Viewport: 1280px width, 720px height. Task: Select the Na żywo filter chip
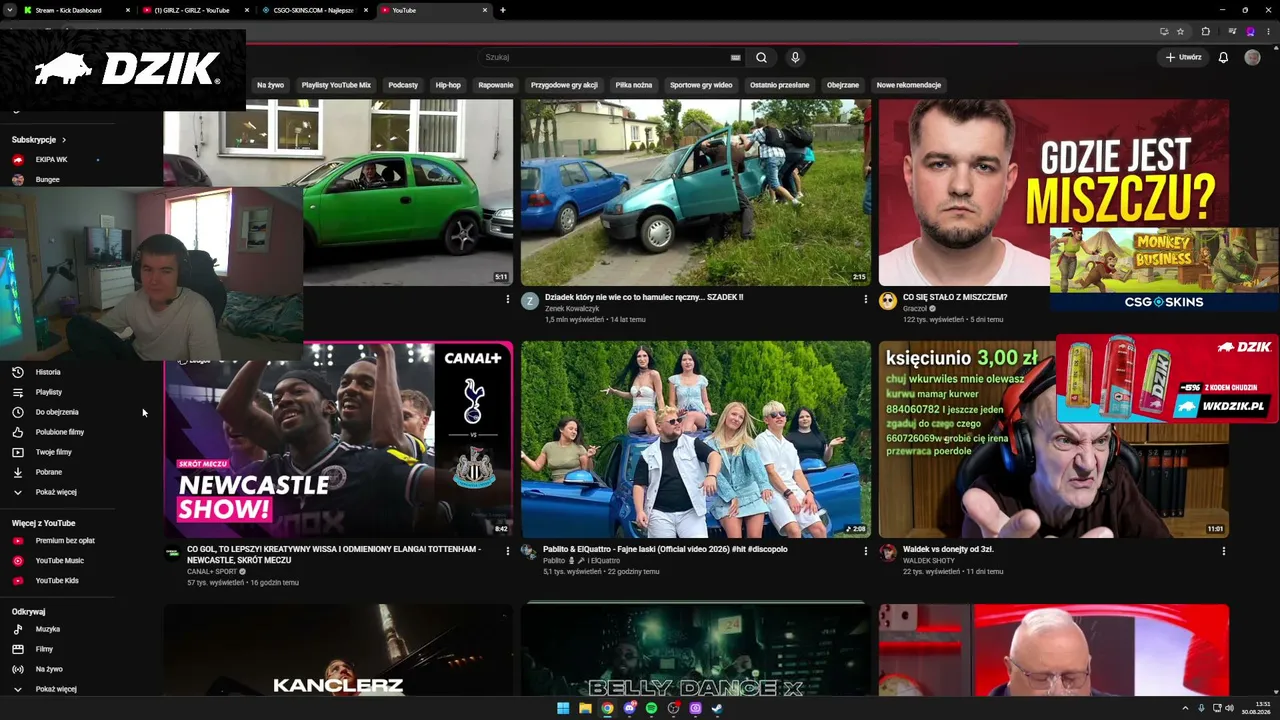click(x=270, y=85)
